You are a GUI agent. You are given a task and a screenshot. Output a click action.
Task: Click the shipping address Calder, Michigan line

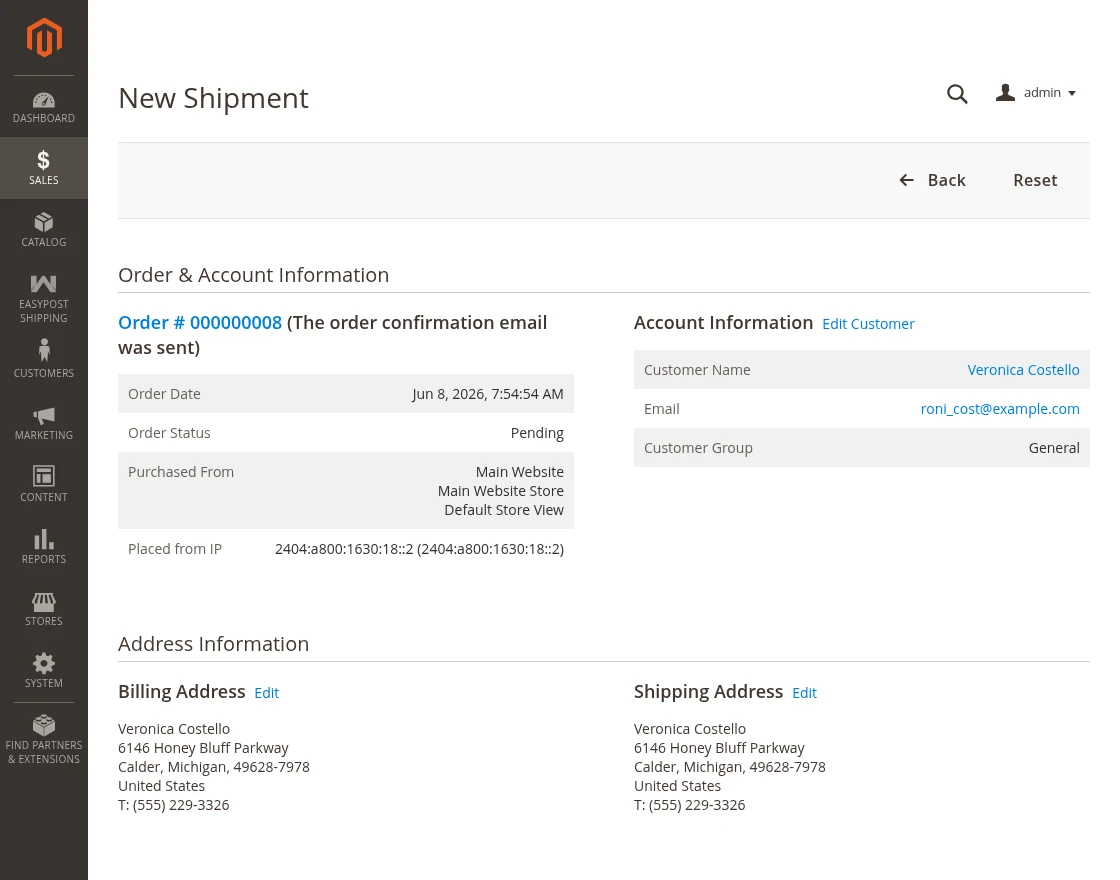click(729, 767)
